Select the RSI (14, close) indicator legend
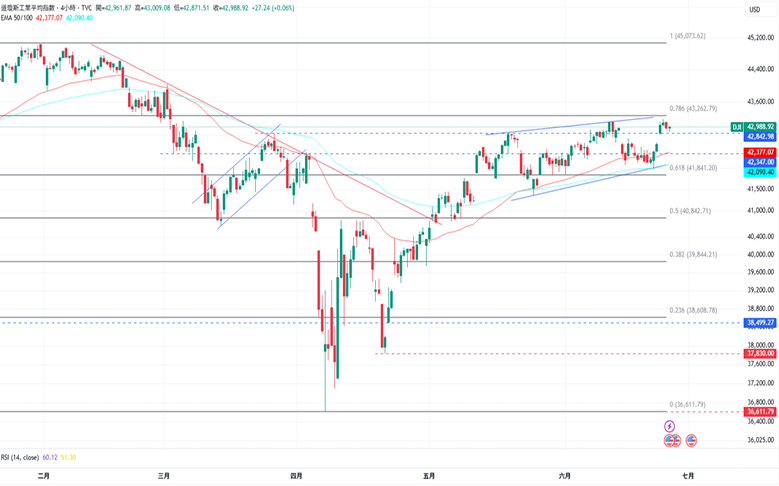779x486 pixels. point(20,457)
